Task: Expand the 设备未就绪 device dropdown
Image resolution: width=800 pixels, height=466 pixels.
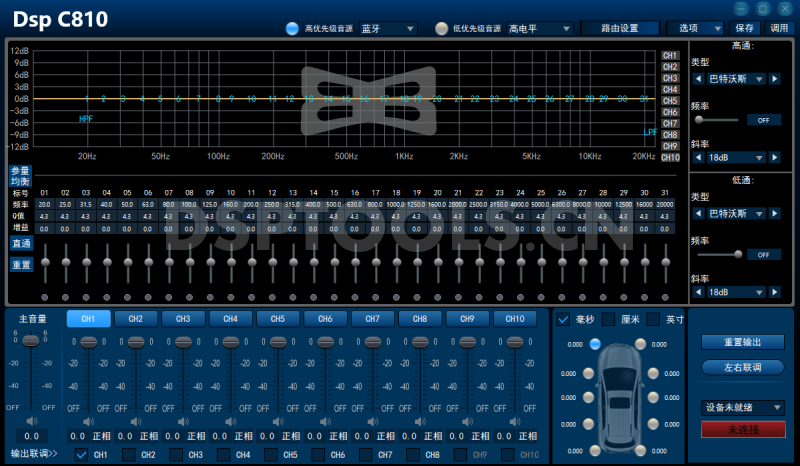Action: (x=741, y=407)
